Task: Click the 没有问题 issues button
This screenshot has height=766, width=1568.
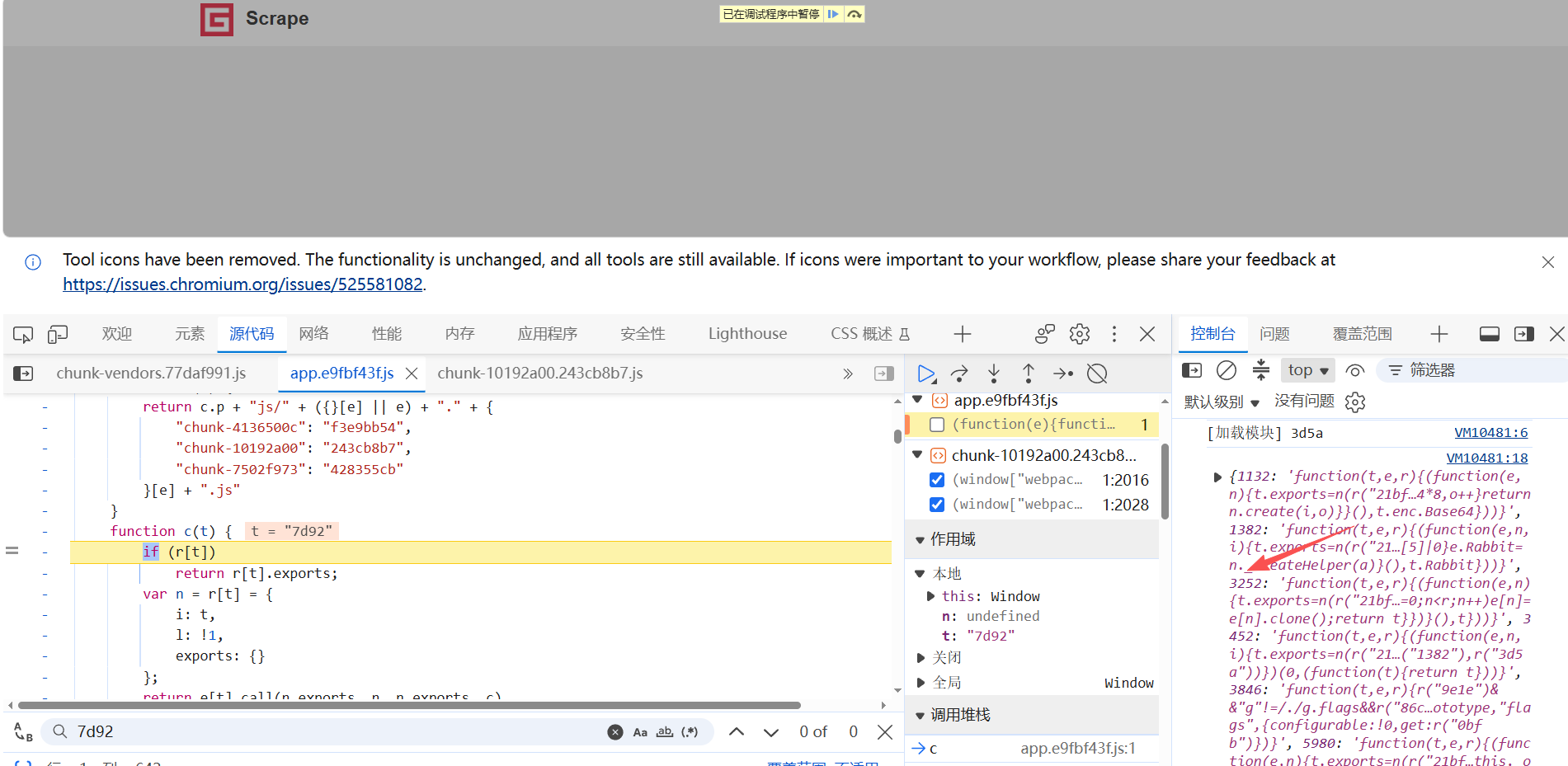Action: [x=1304, y=401]
